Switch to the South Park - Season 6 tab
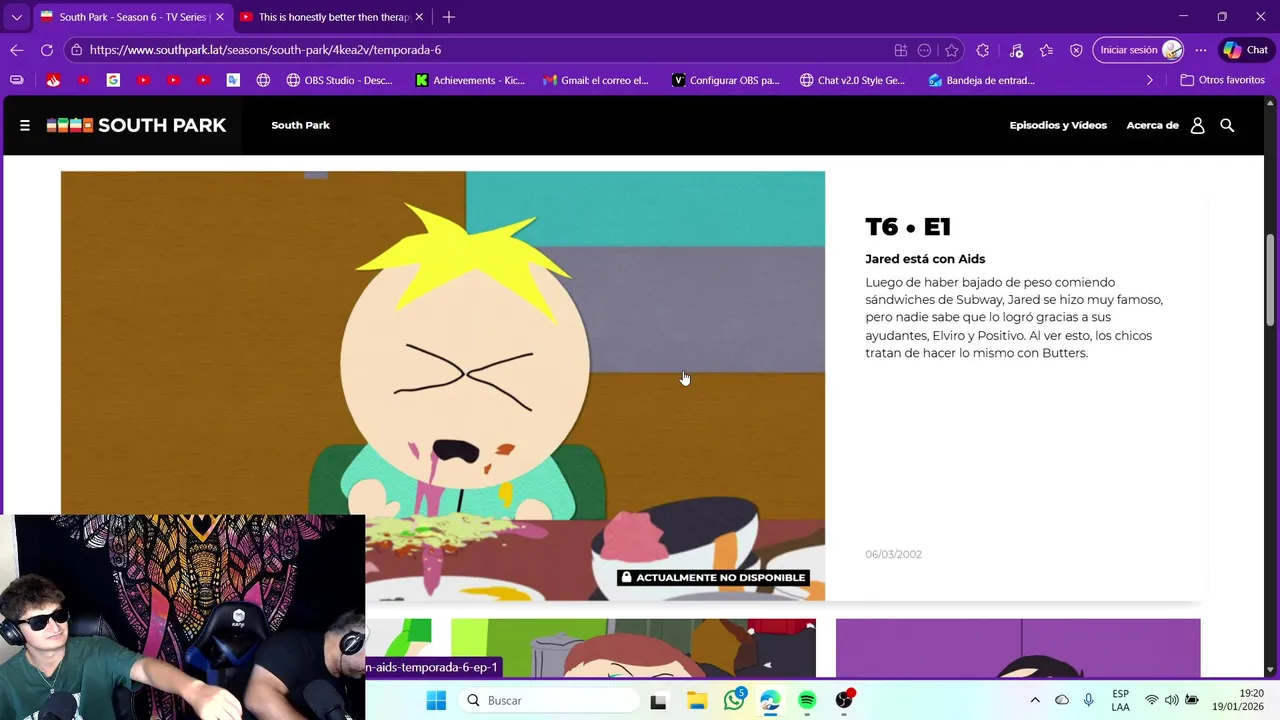1280x720 pixels. pyautogui.click(x=131, y=17)
